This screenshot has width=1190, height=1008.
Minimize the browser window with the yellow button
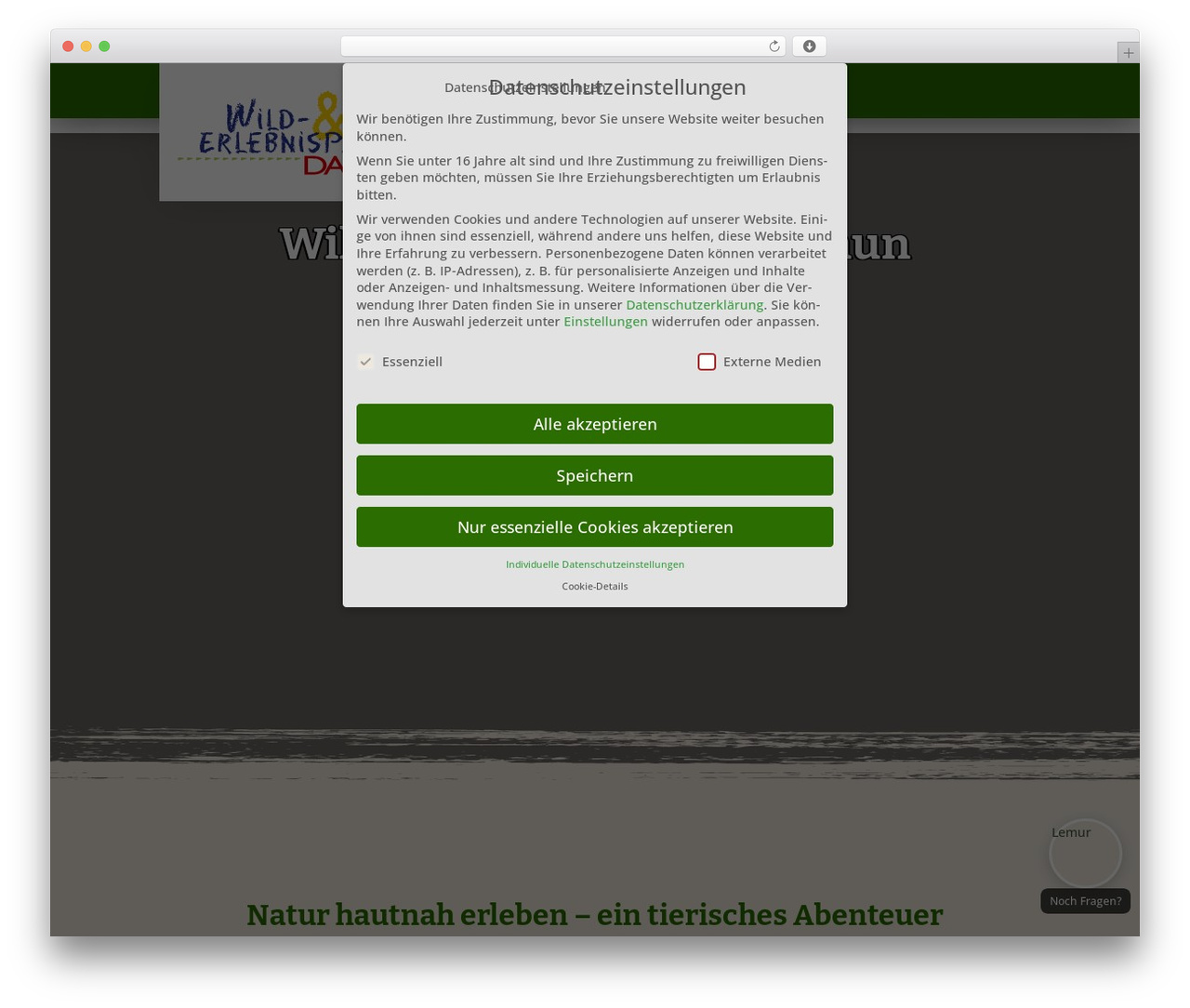click(86, 46)
